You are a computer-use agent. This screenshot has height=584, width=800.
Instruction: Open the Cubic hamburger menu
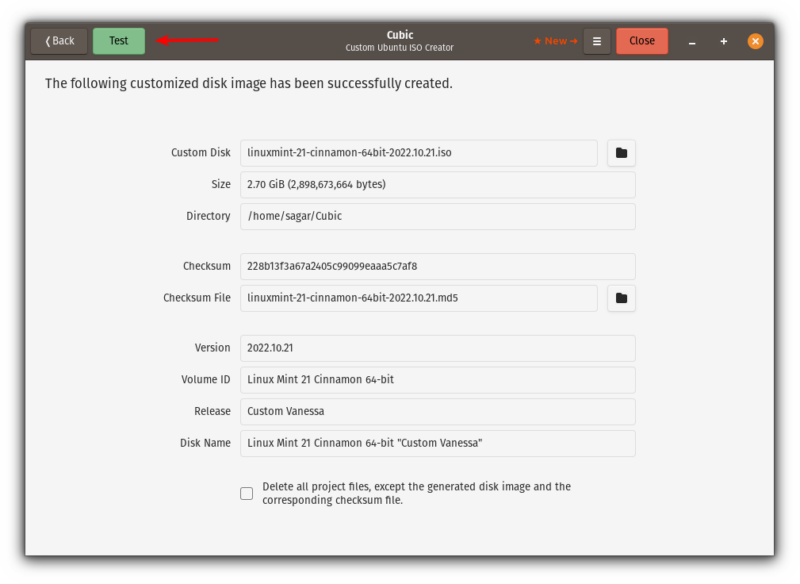(x=596, y=41)
